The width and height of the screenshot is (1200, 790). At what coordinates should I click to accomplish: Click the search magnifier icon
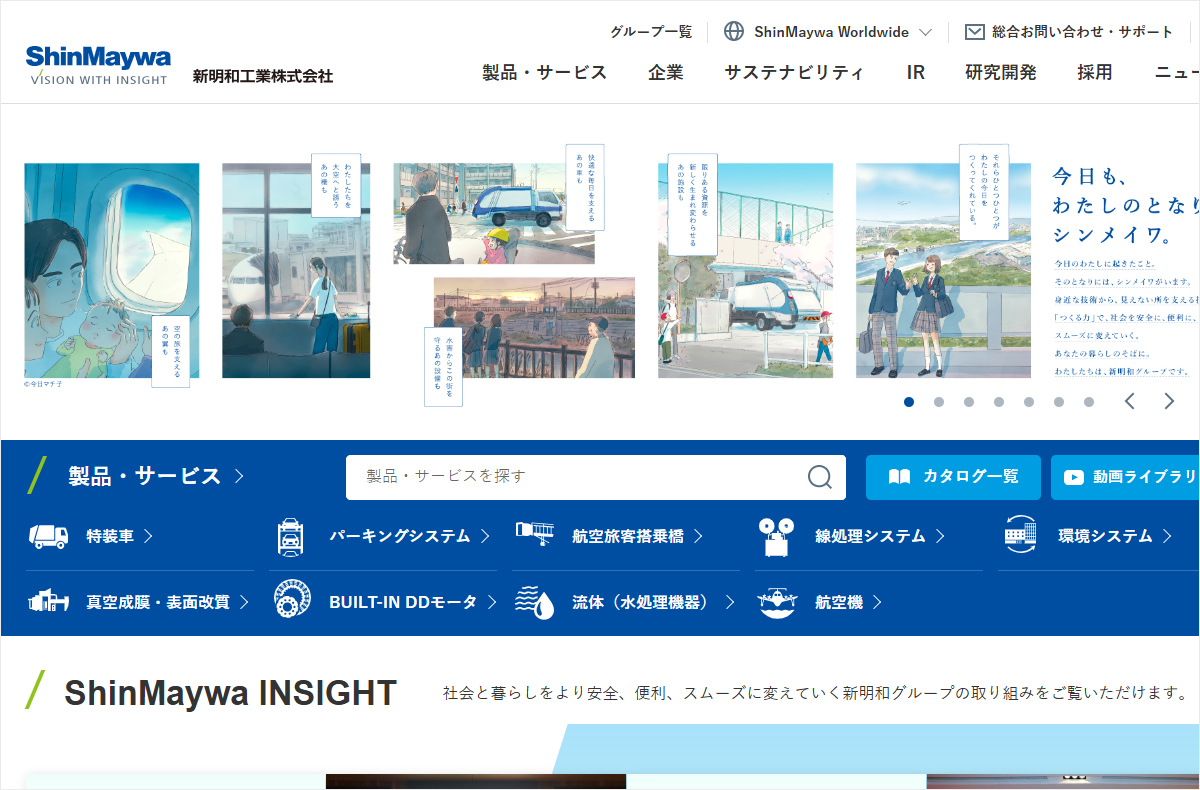click(820, 477)
